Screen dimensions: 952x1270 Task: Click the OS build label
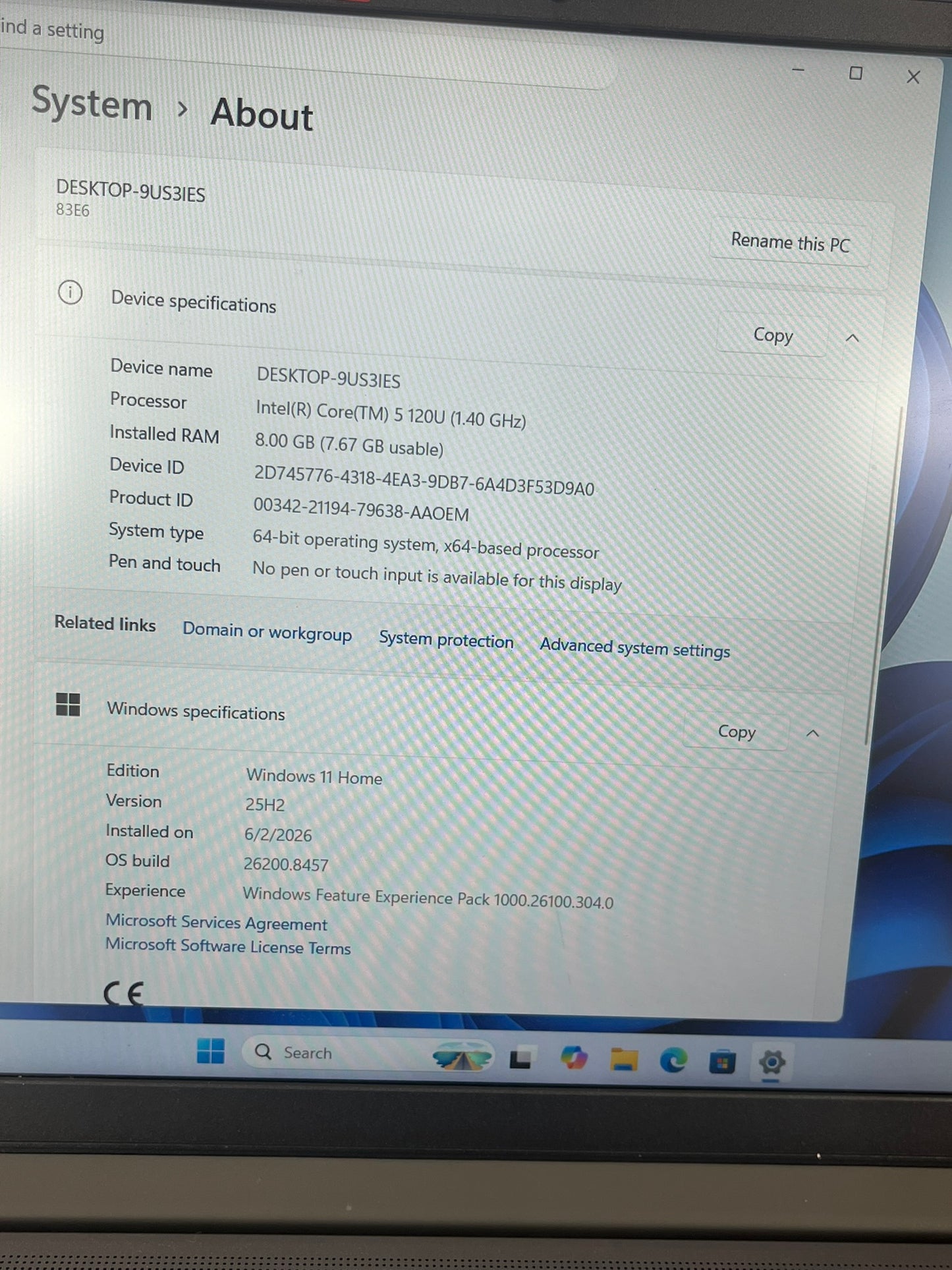138,861
